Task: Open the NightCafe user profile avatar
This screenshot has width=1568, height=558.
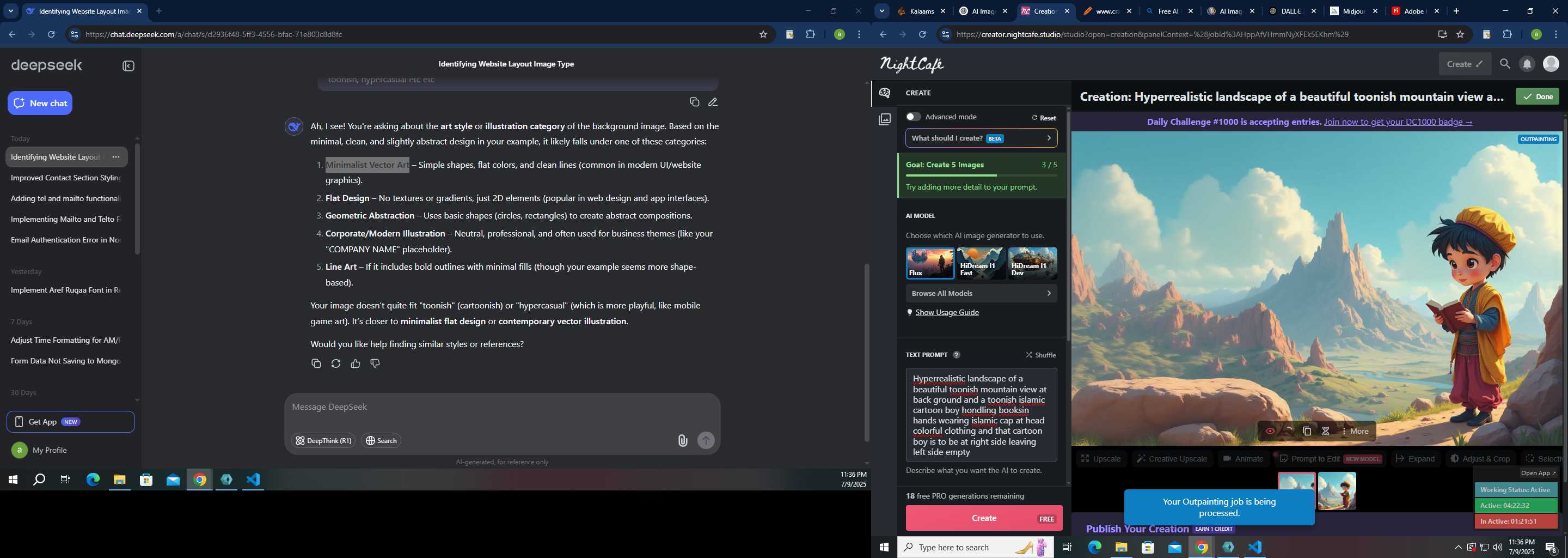Action: [1551, 63]
